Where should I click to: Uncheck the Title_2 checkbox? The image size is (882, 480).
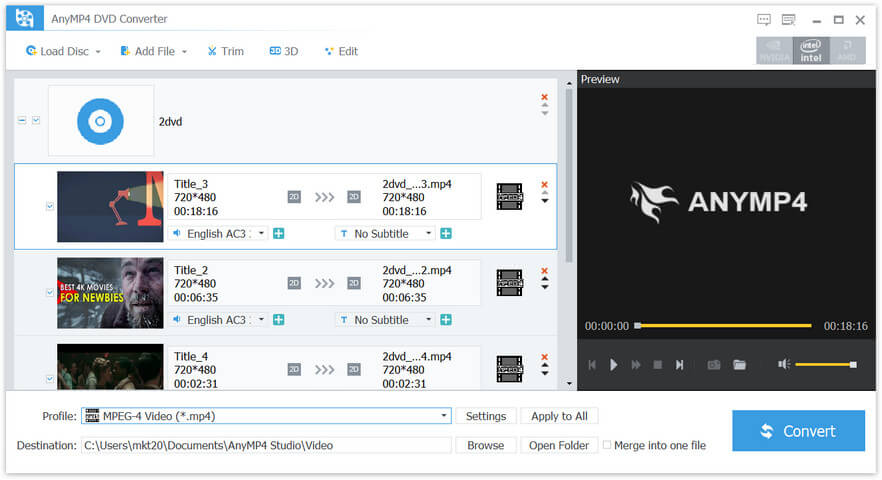tap(50, 293)
